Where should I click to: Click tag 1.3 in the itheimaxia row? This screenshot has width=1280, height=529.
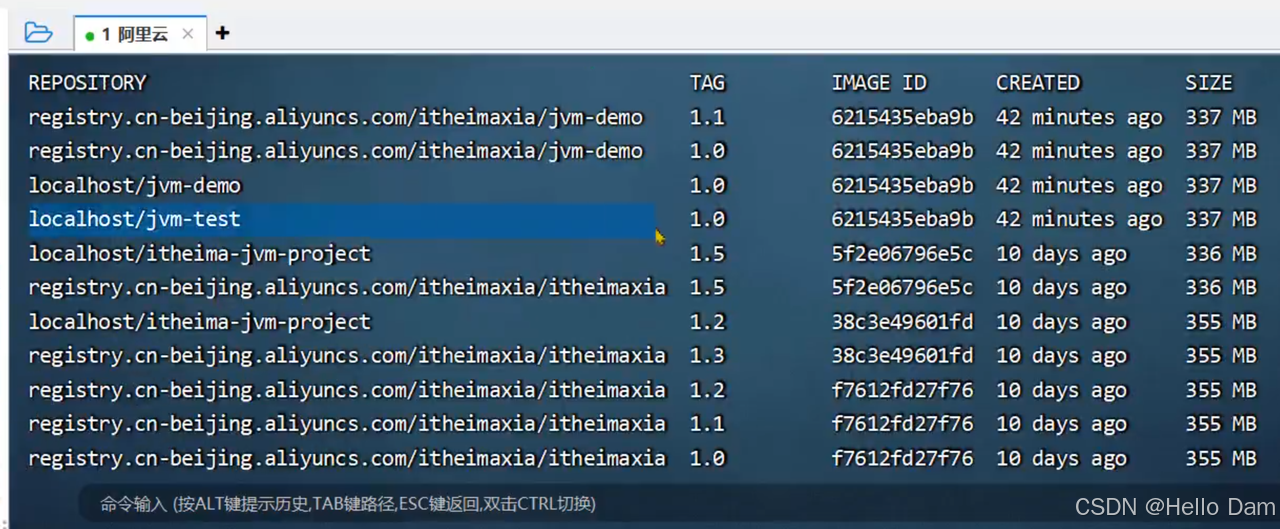707,356
